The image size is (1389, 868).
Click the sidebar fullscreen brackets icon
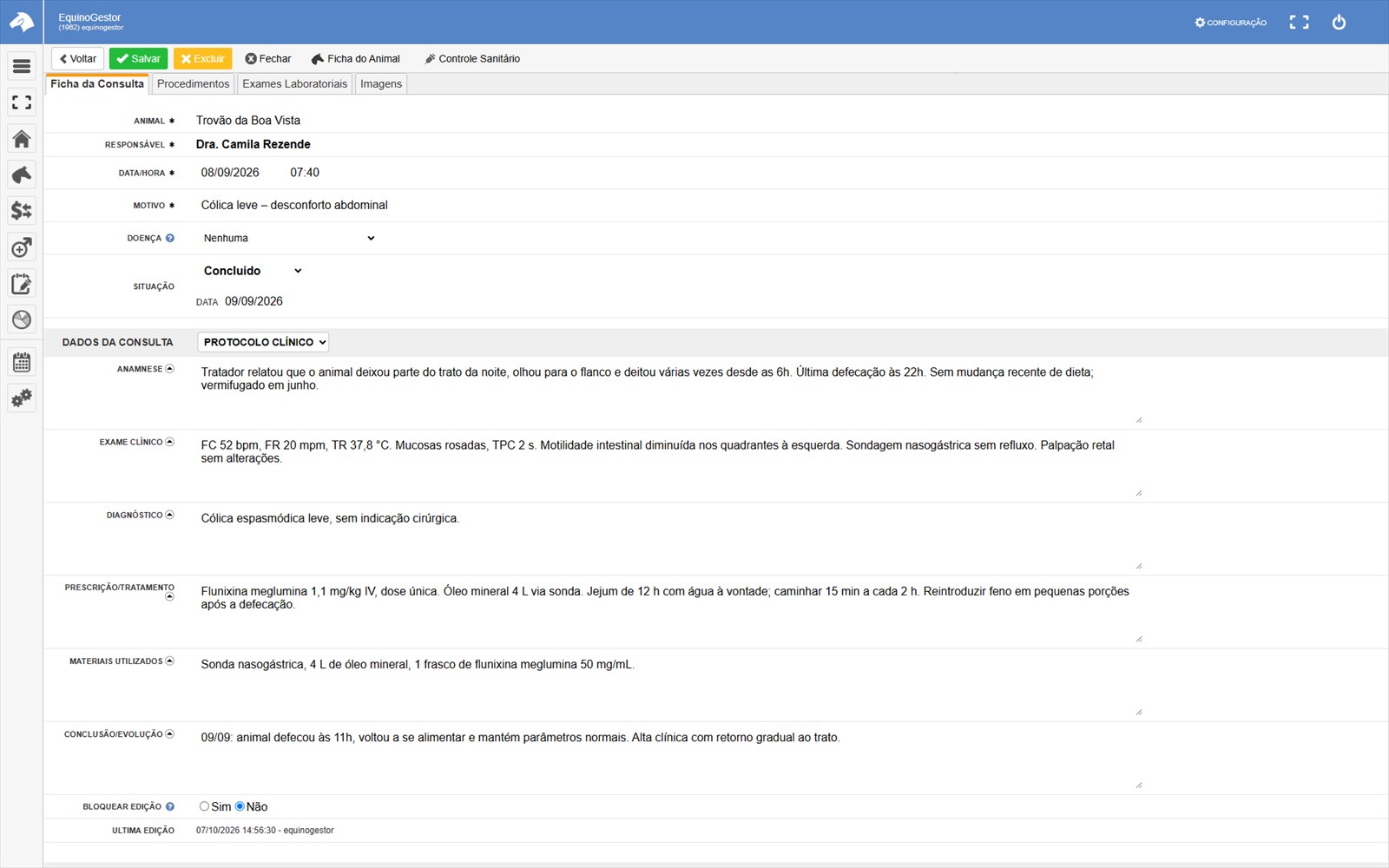tap(22, 102)
